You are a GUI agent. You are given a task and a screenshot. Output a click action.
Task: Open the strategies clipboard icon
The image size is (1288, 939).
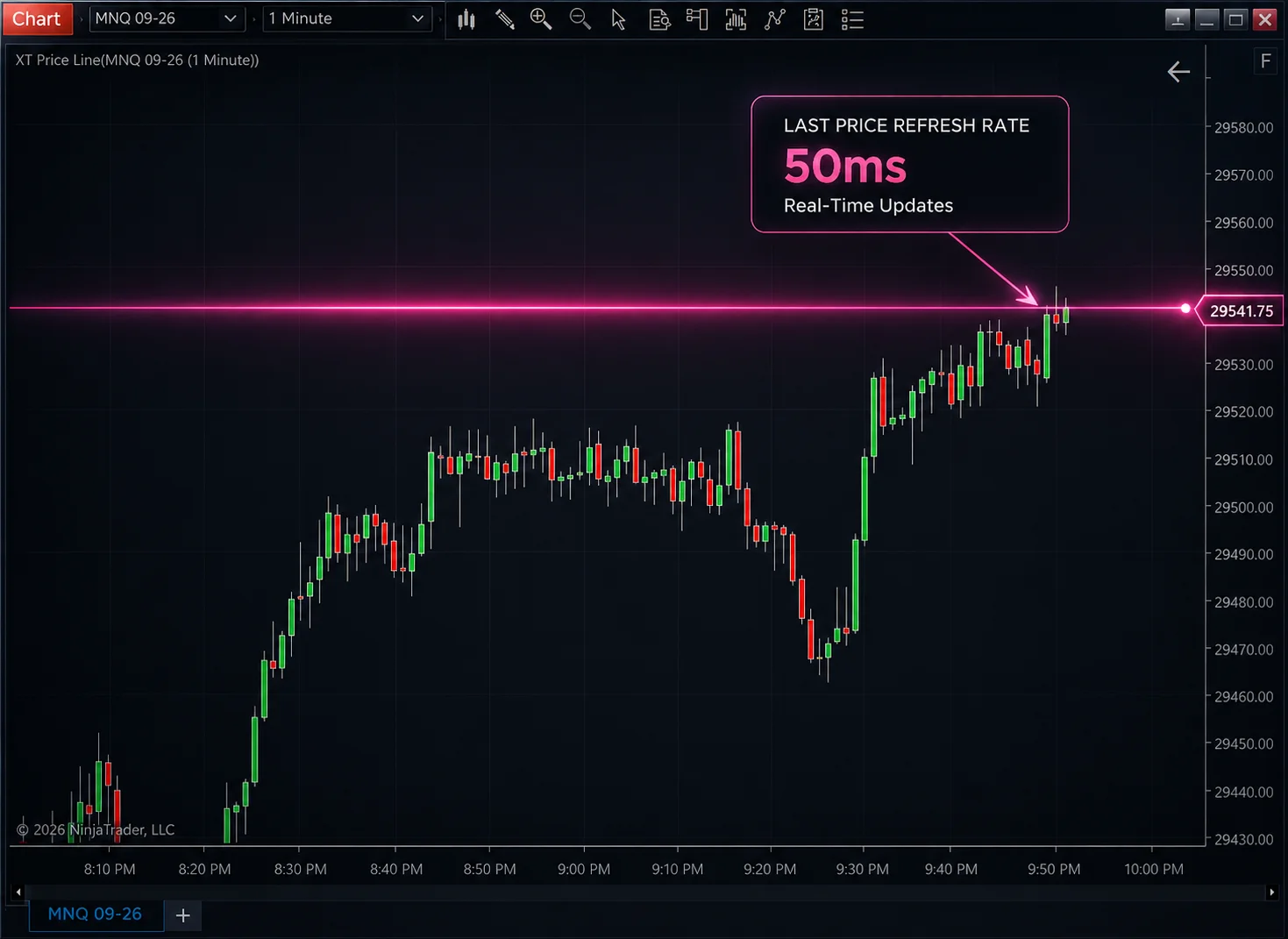[x=814, y=19]
